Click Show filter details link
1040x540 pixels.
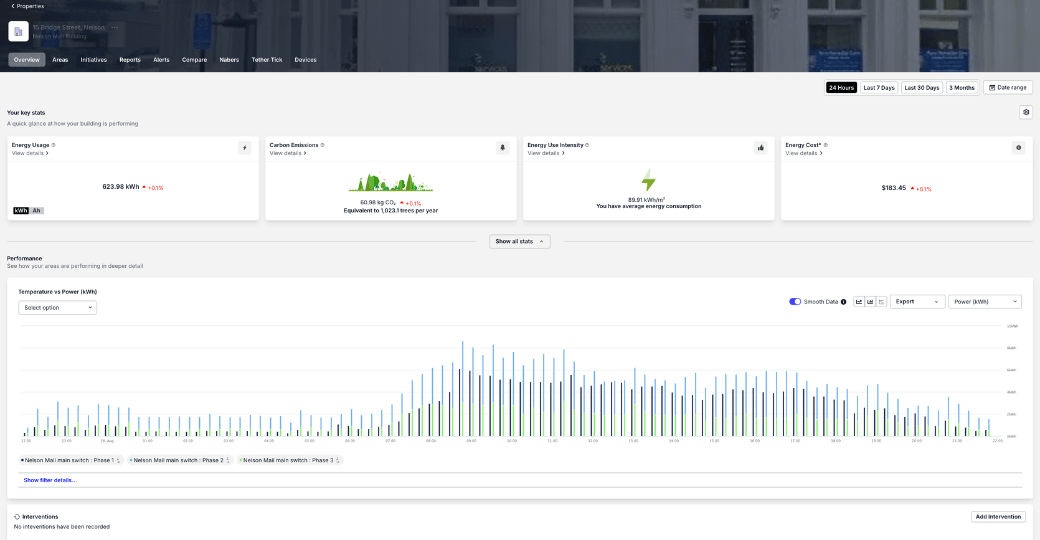[49, 480]
